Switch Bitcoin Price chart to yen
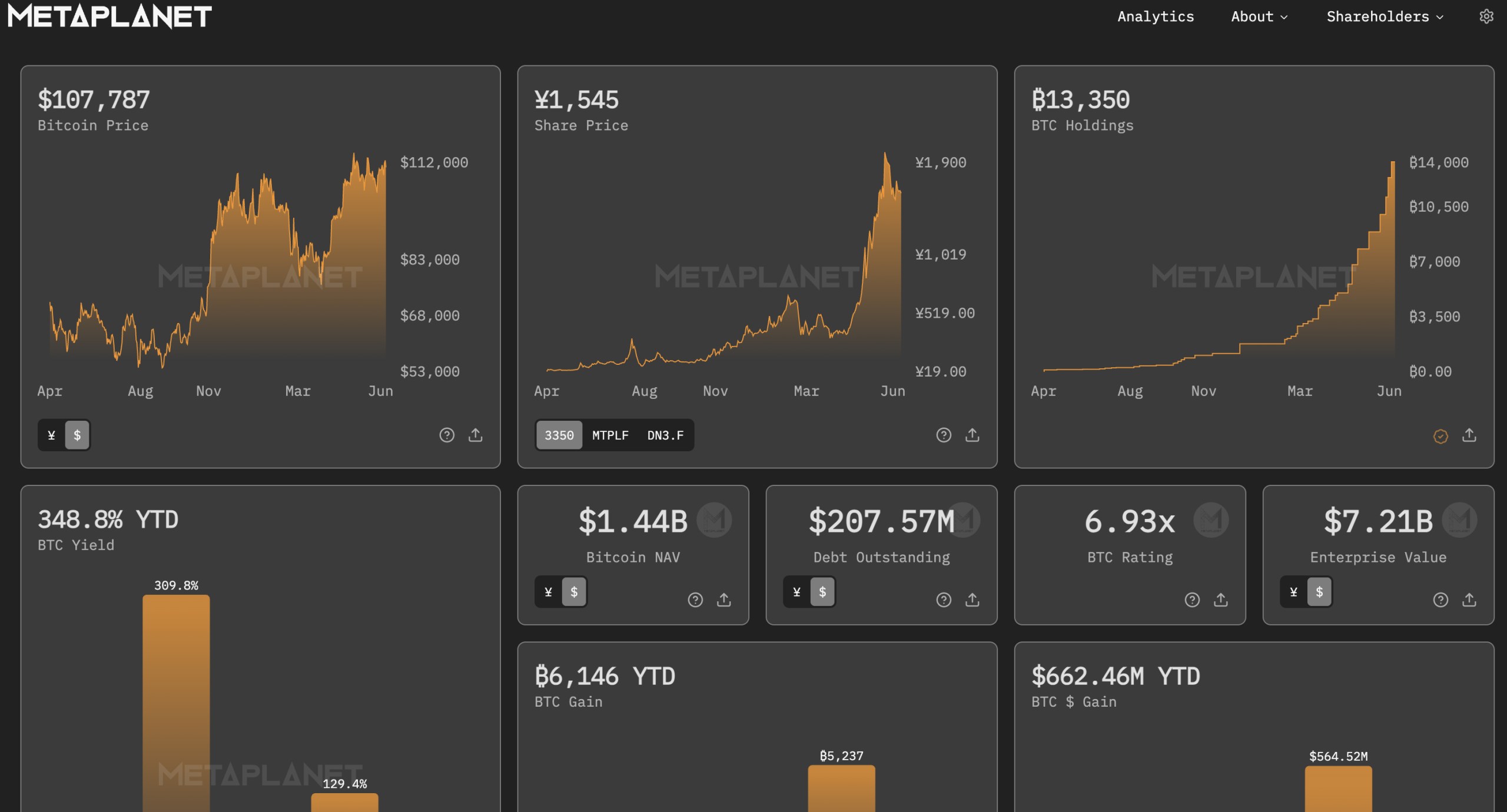Viewport: 1507px width, 812px height. [52, 435]
